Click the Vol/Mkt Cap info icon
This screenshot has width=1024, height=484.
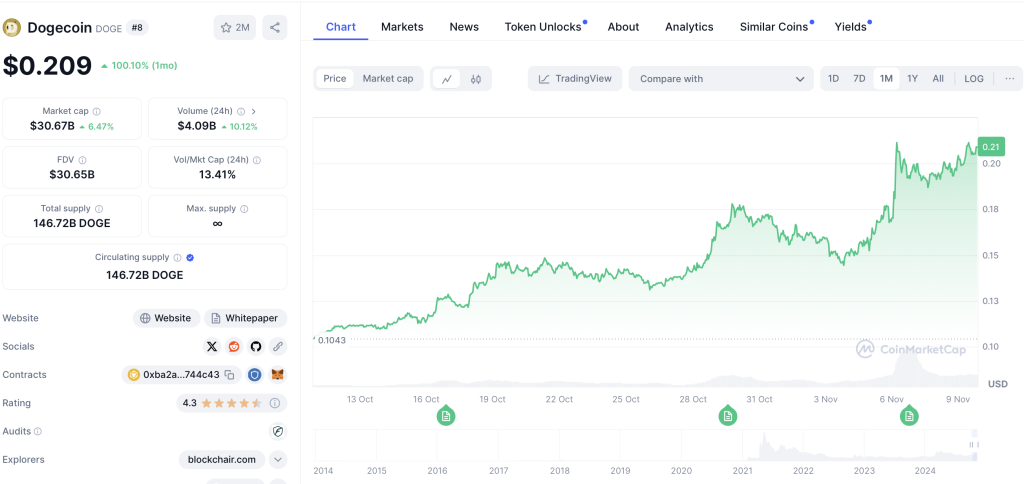click(257, 160)
